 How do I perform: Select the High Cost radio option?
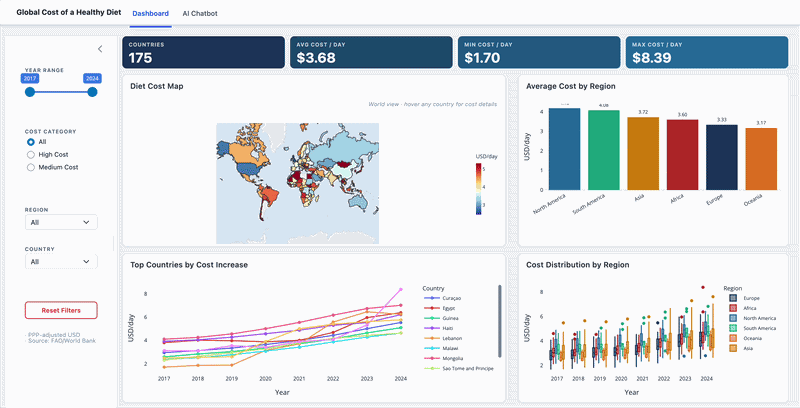point(31,155)
